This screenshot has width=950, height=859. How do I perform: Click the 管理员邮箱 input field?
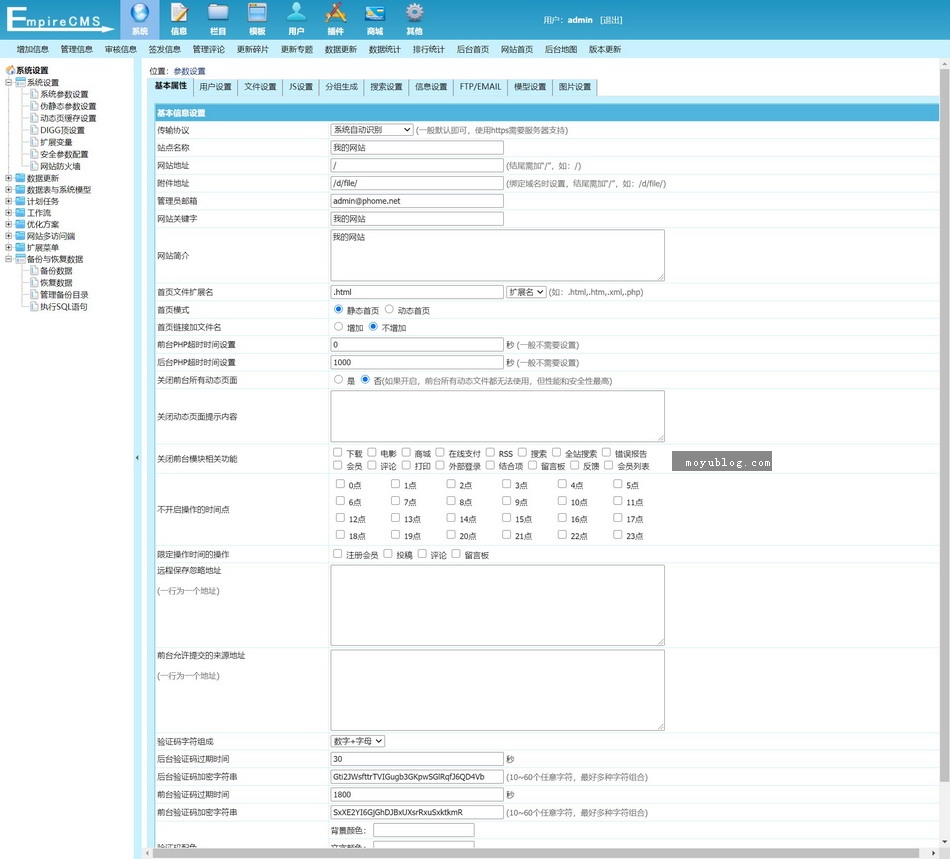[417, 201]
